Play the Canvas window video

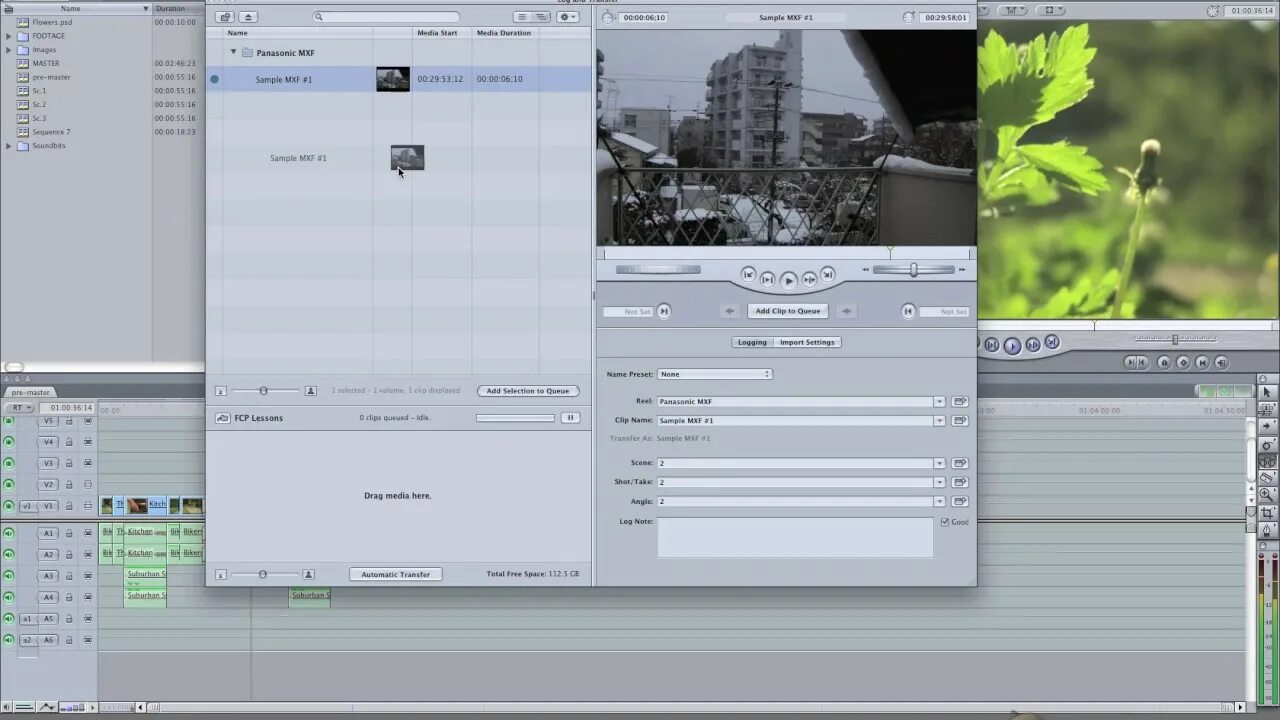1012,346
